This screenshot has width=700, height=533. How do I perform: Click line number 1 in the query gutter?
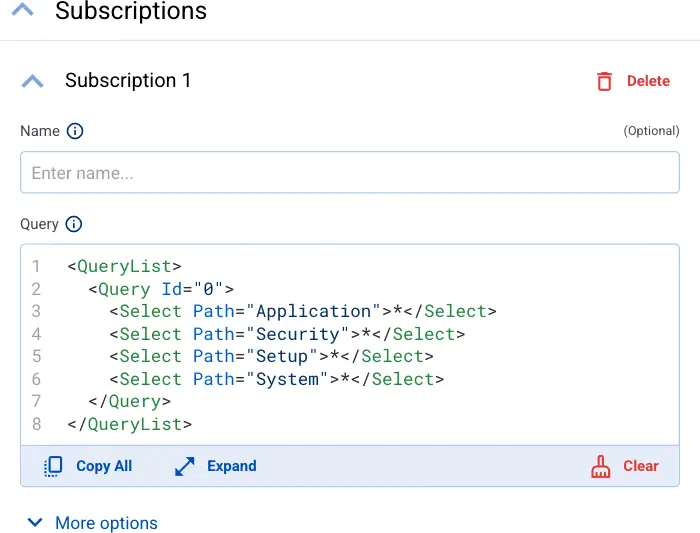(x=36, y=266)
